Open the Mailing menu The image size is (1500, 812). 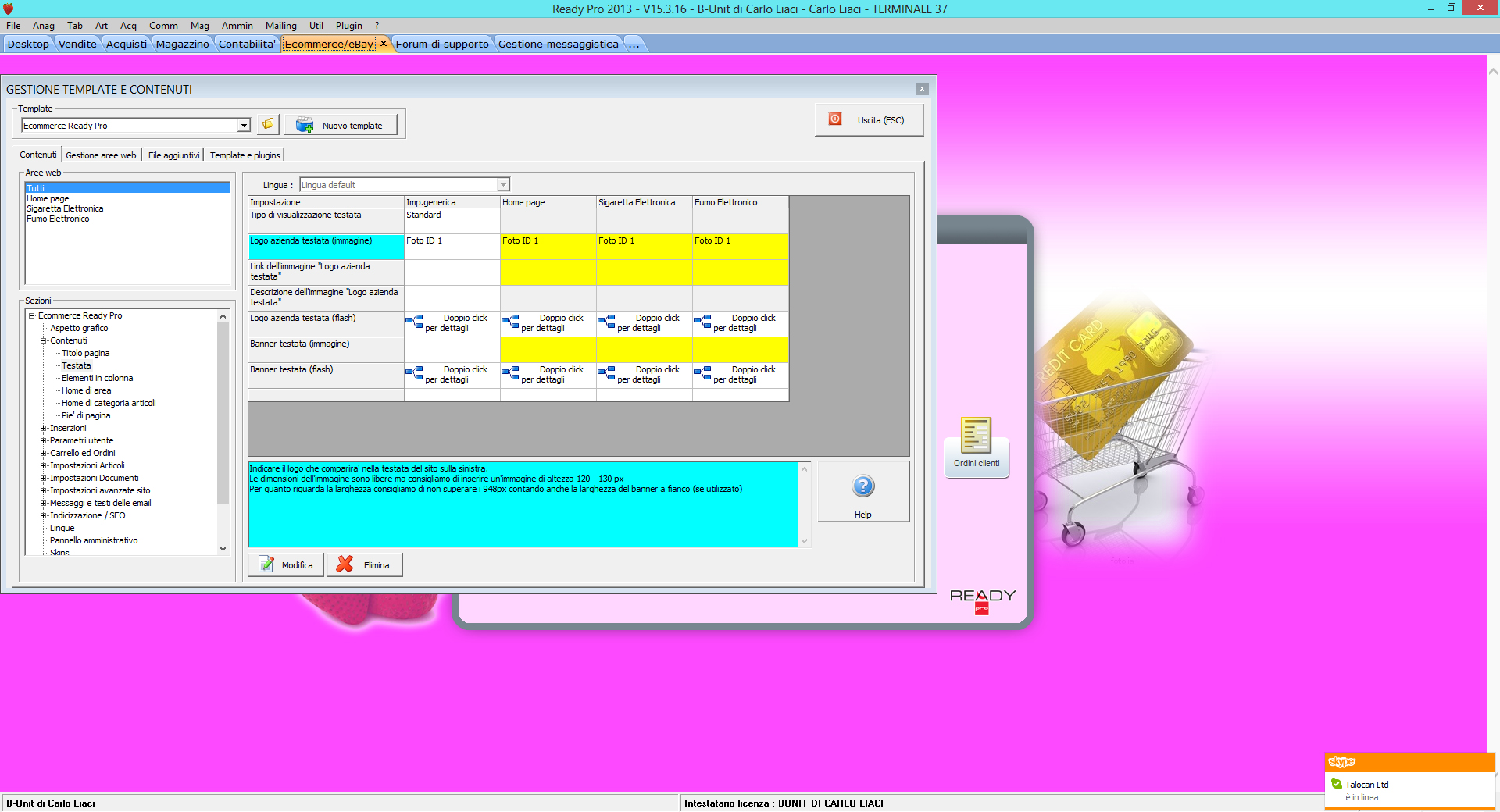coord(281,26)
